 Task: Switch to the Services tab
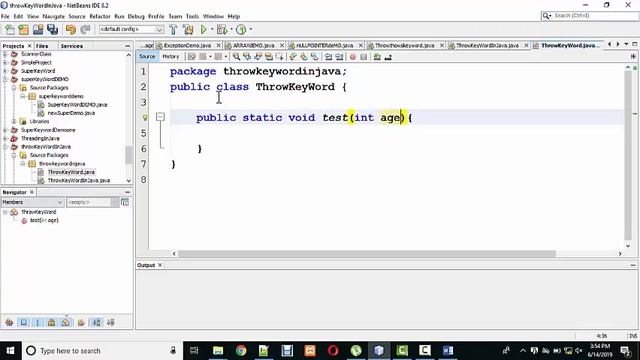point(72,46)
